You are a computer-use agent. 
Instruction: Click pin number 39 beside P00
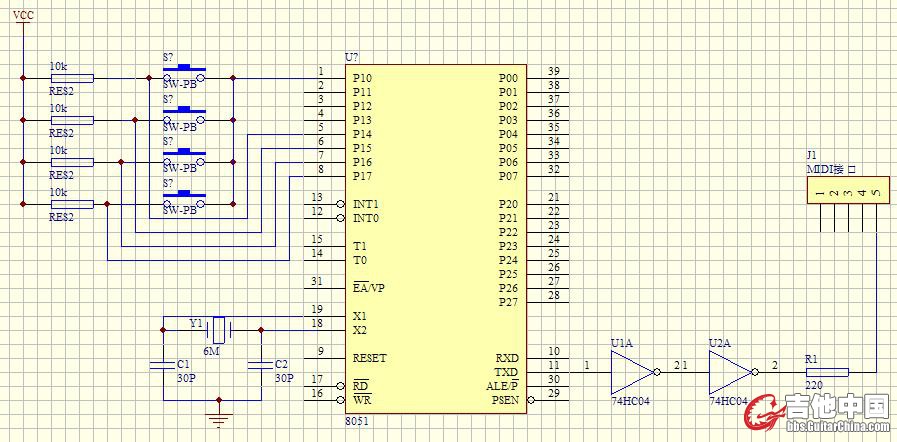[554, 71]
